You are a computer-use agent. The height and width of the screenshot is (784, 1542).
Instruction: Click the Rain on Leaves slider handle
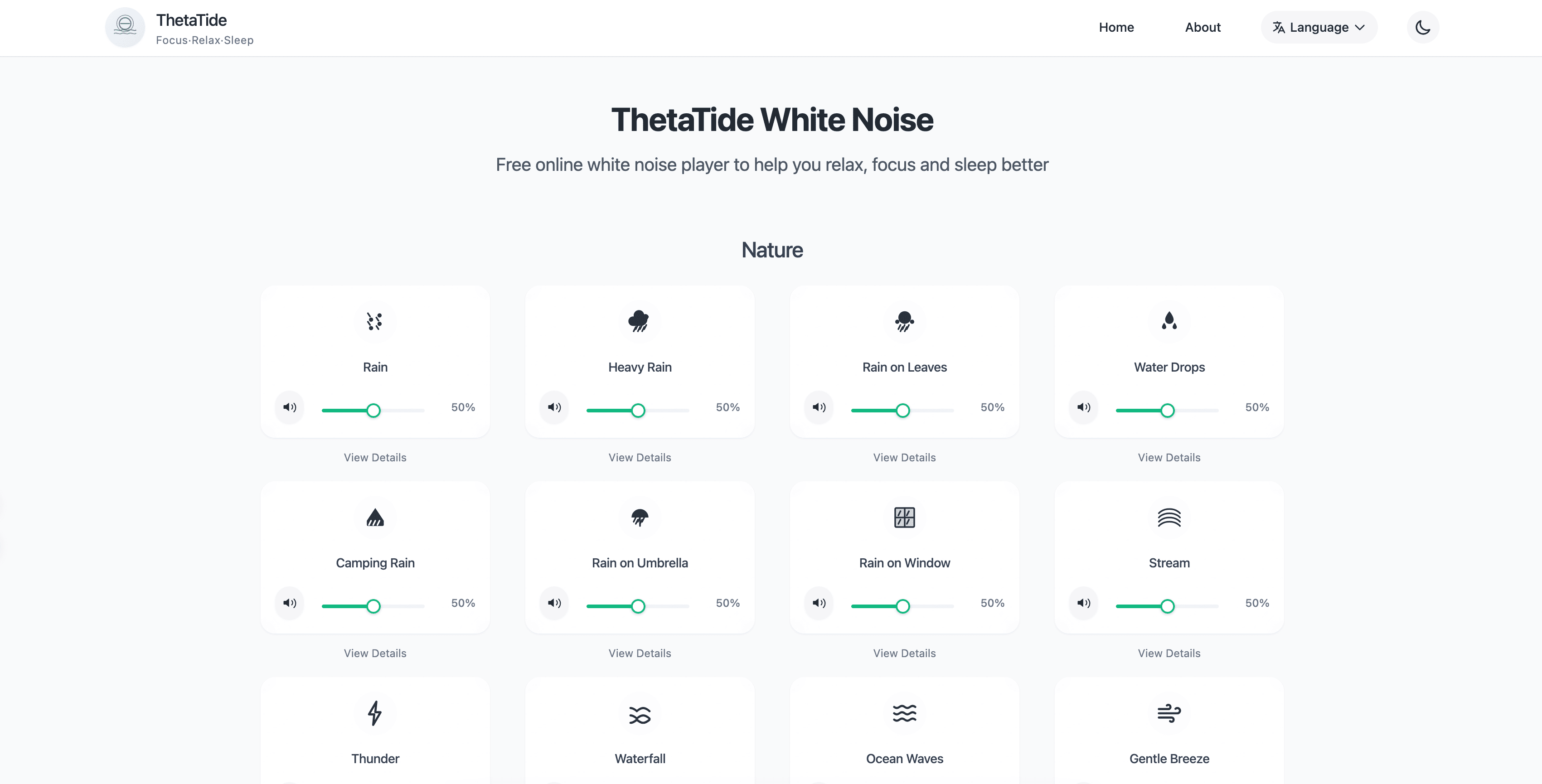point(903,411)
